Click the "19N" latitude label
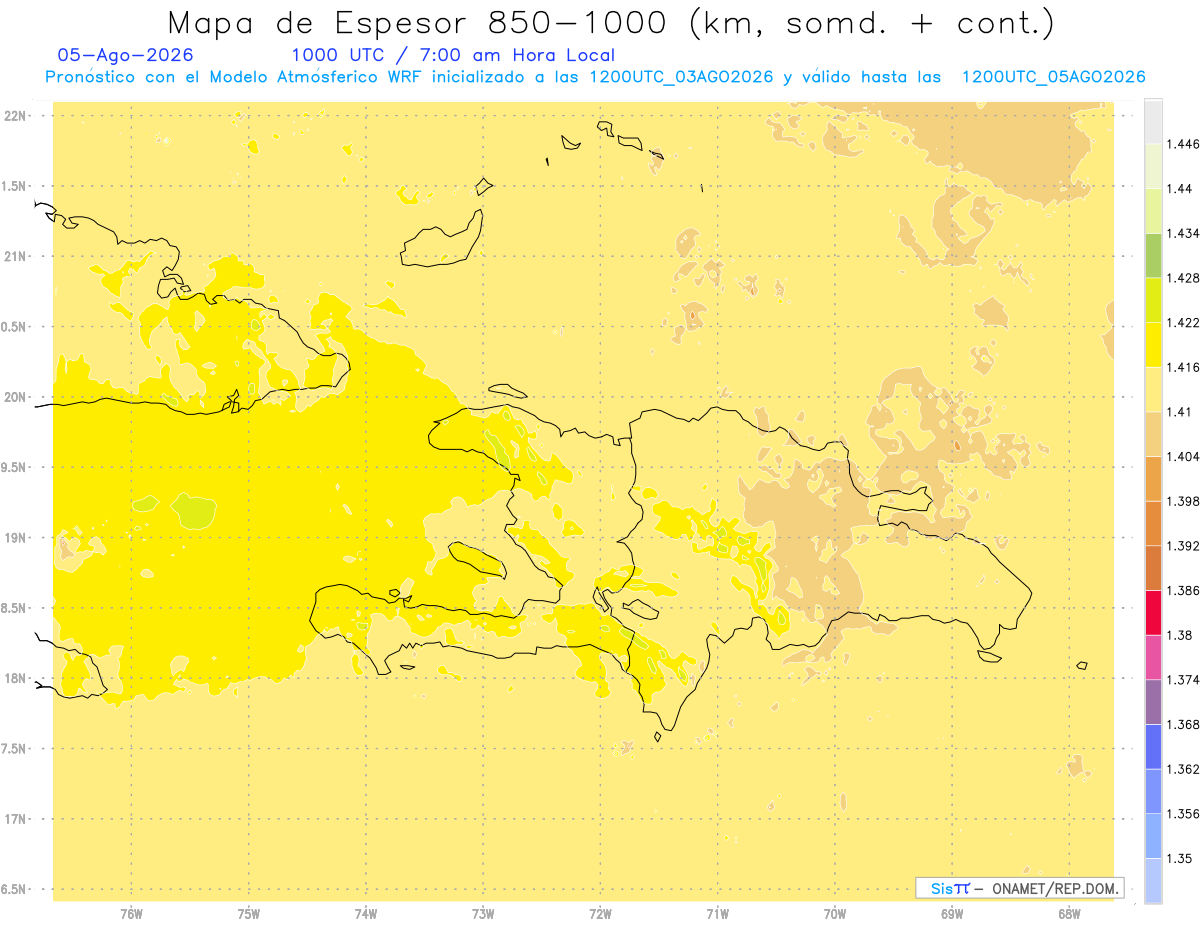Screen dimensions: 1200x927 (15, 538)
